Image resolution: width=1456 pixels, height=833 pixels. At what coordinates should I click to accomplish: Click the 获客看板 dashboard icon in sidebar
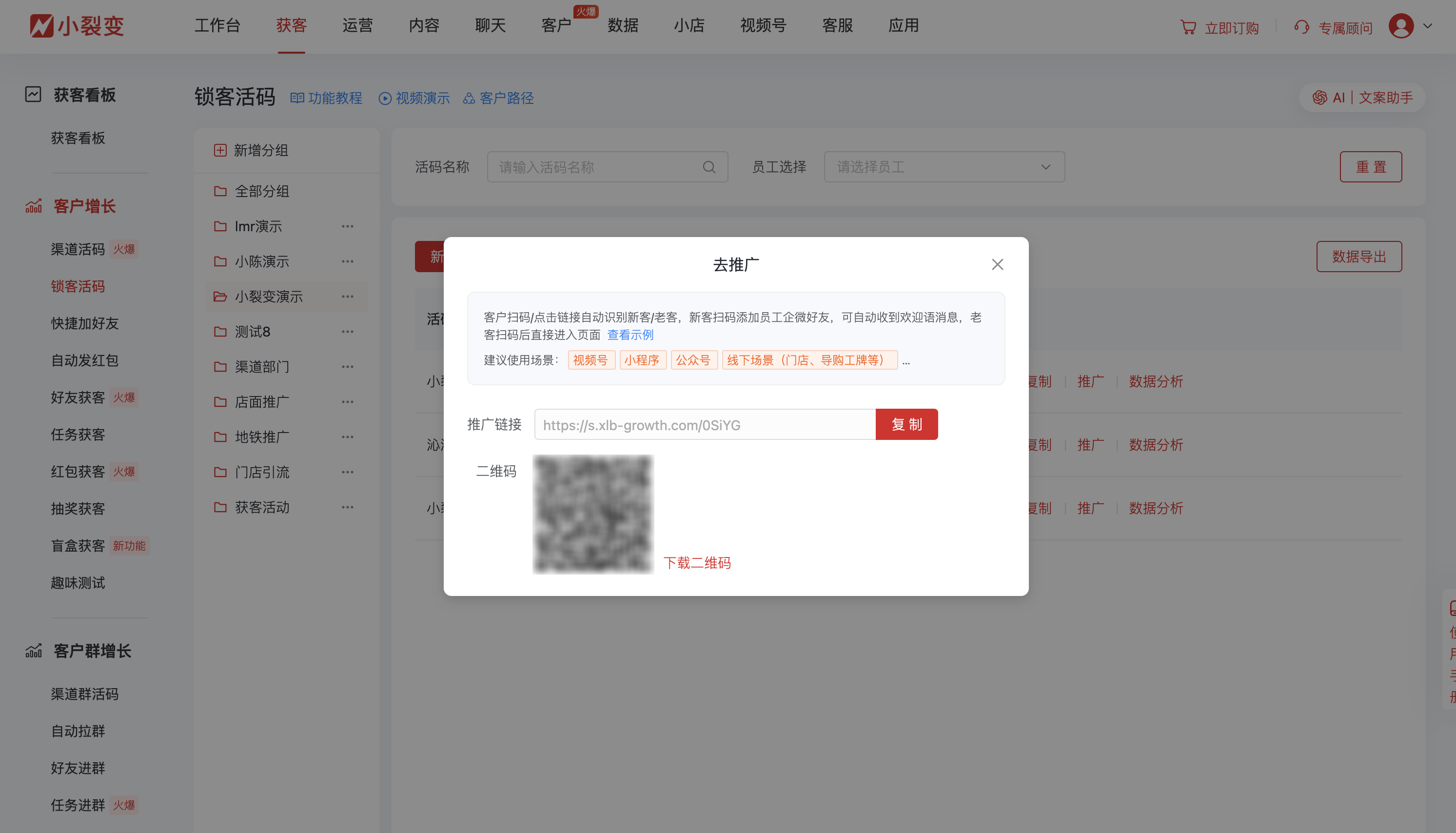pyautogui.click(x=33, y=95)
